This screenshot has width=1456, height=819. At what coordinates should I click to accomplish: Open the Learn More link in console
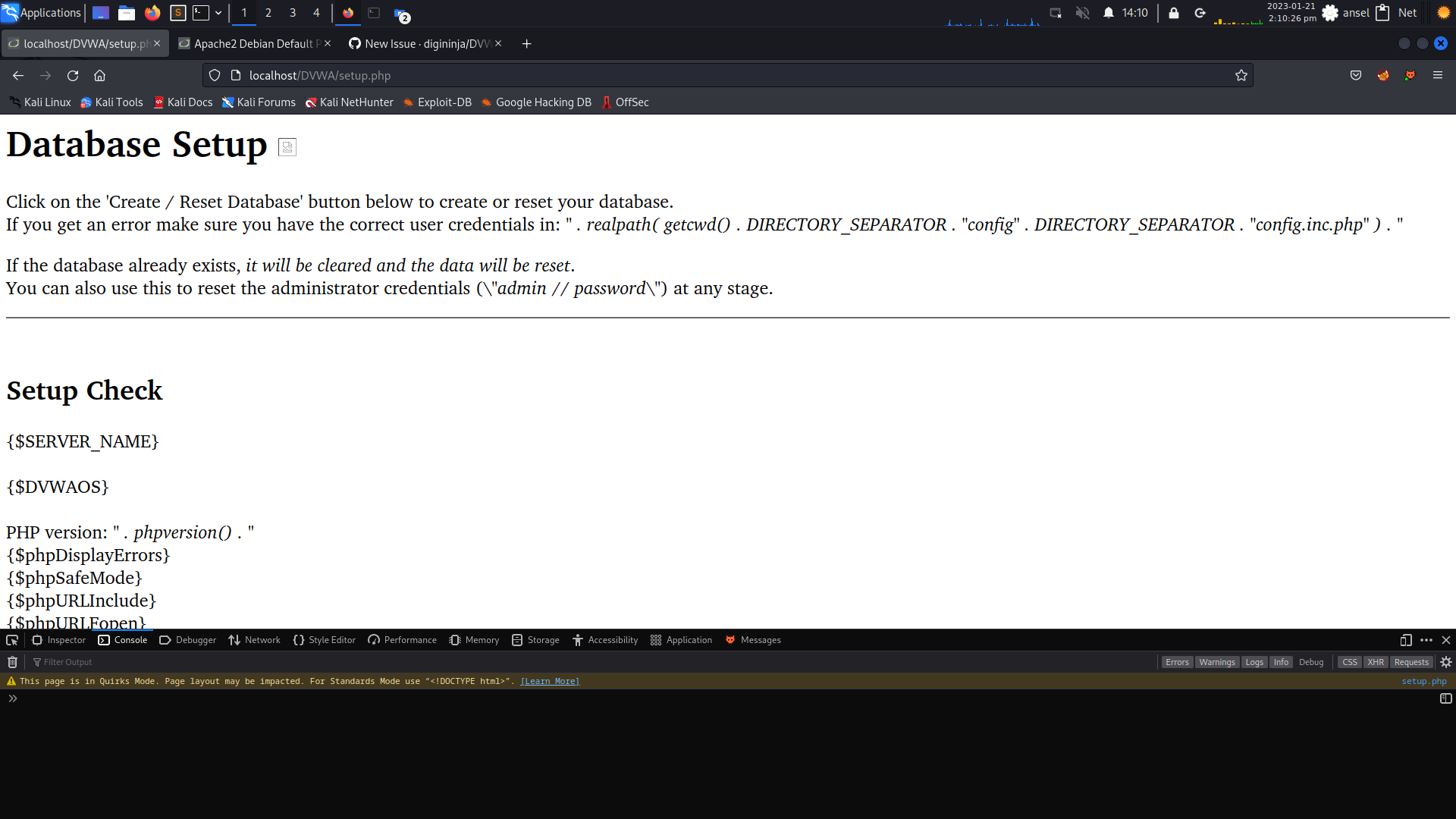(550, 681)
